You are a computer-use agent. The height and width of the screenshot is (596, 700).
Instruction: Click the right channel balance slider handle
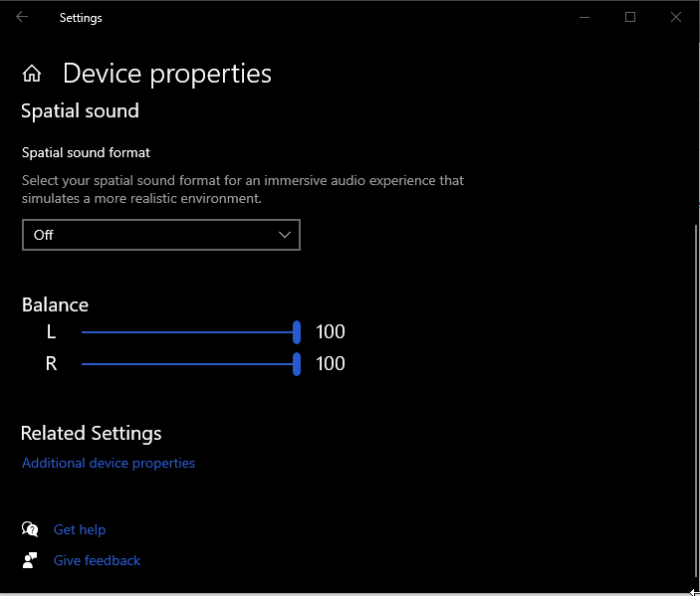pyautogui.click(x=297, y=364)
